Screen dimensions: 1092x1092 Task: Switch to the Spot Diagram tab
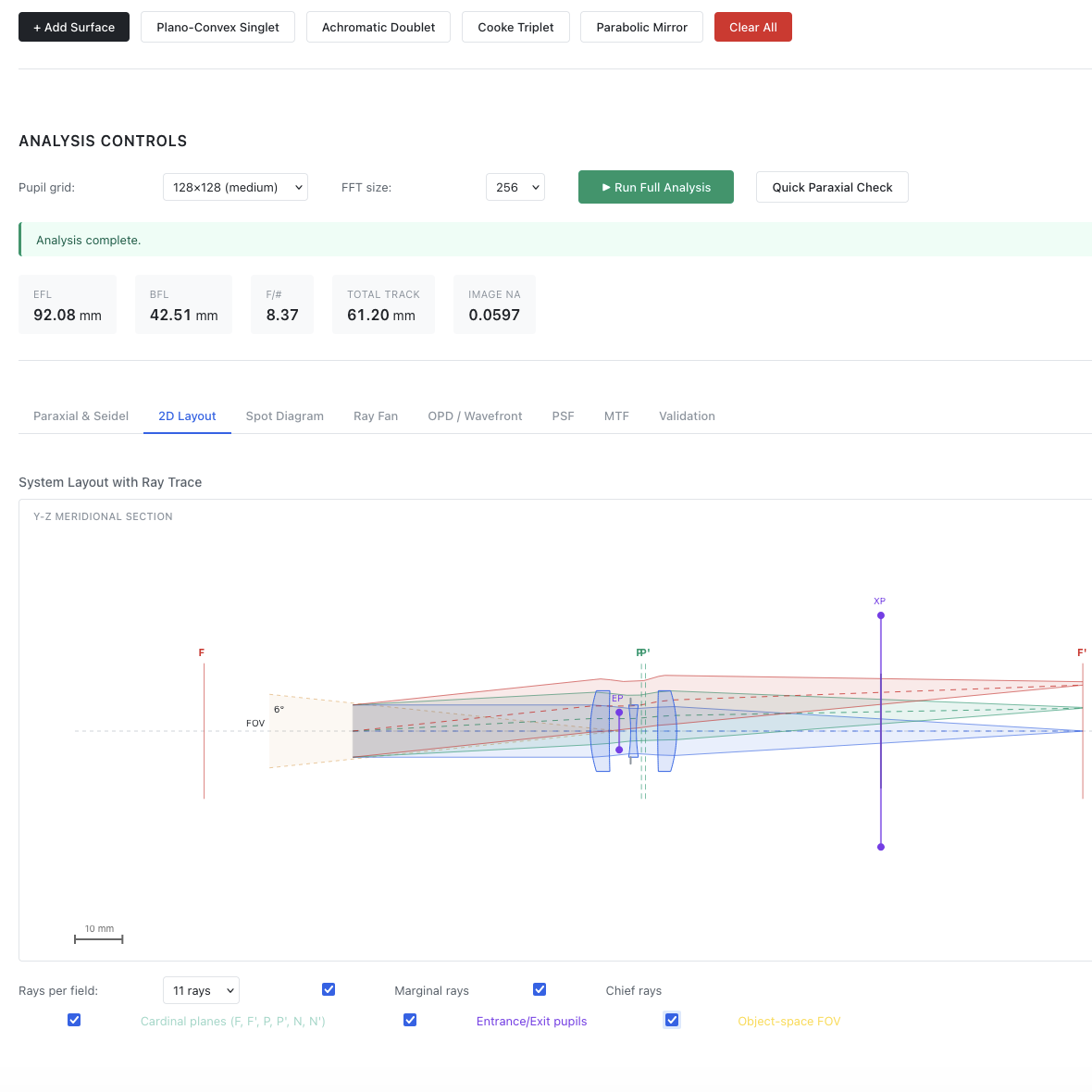coord(284,416)
